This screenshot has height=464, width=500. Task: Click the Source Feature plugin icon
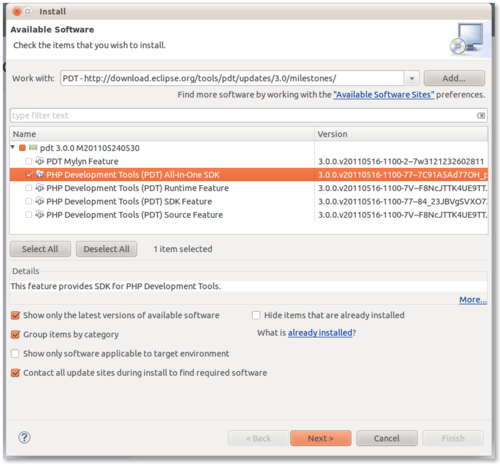click(x=40, y=214)
